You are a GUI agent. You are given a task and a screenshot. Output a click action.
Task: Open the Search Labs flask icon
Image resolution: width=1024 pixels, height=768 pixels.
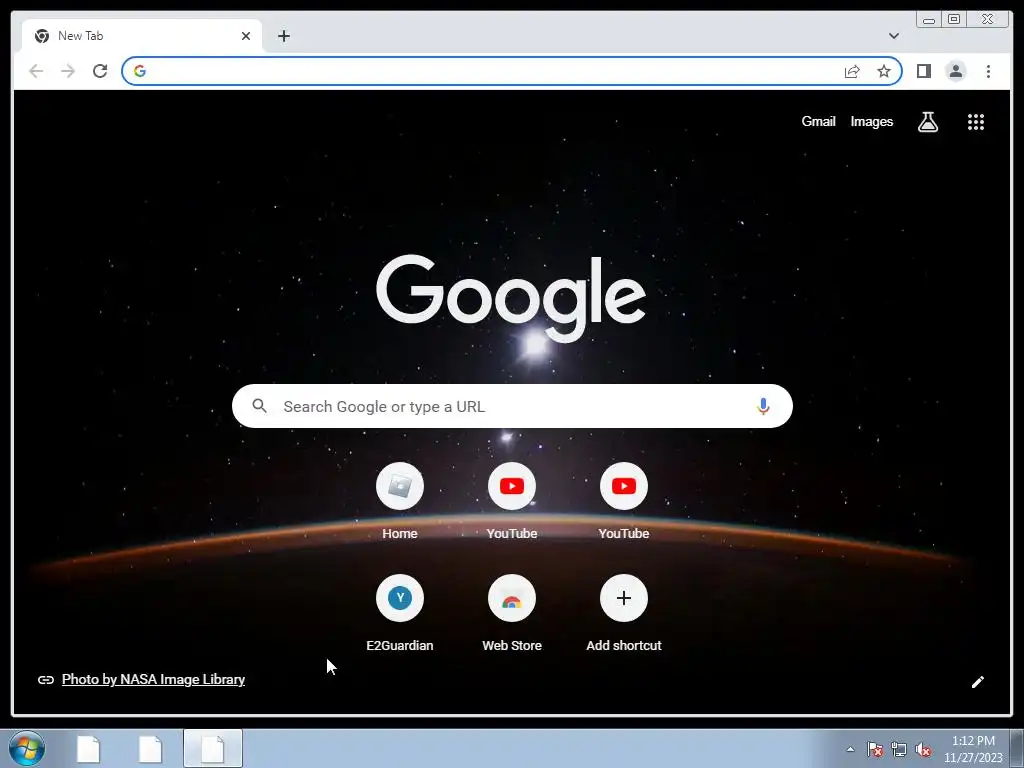point(927,121)
